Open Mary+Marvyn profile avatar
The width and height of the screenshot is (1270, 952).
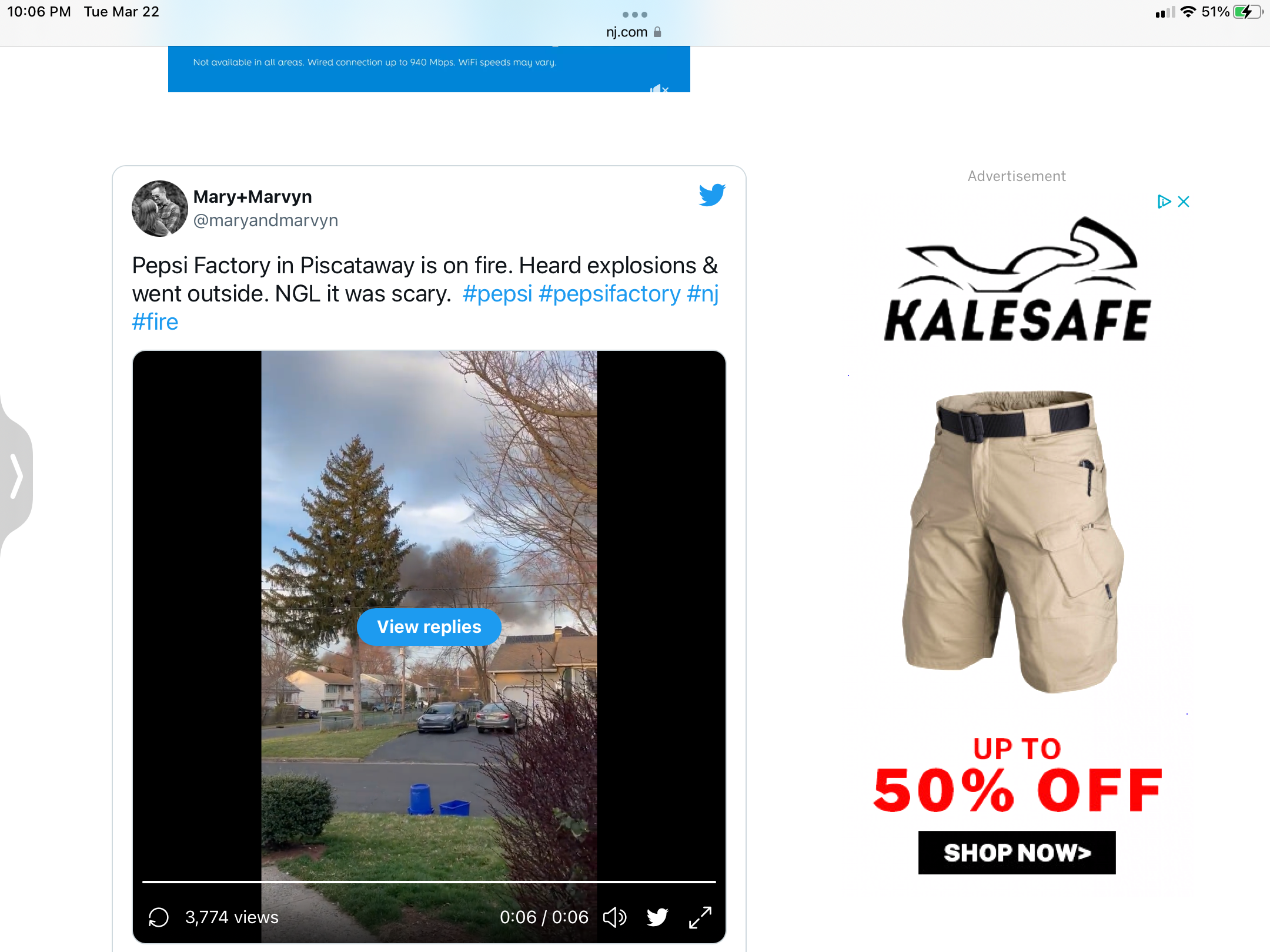point(160,209)
